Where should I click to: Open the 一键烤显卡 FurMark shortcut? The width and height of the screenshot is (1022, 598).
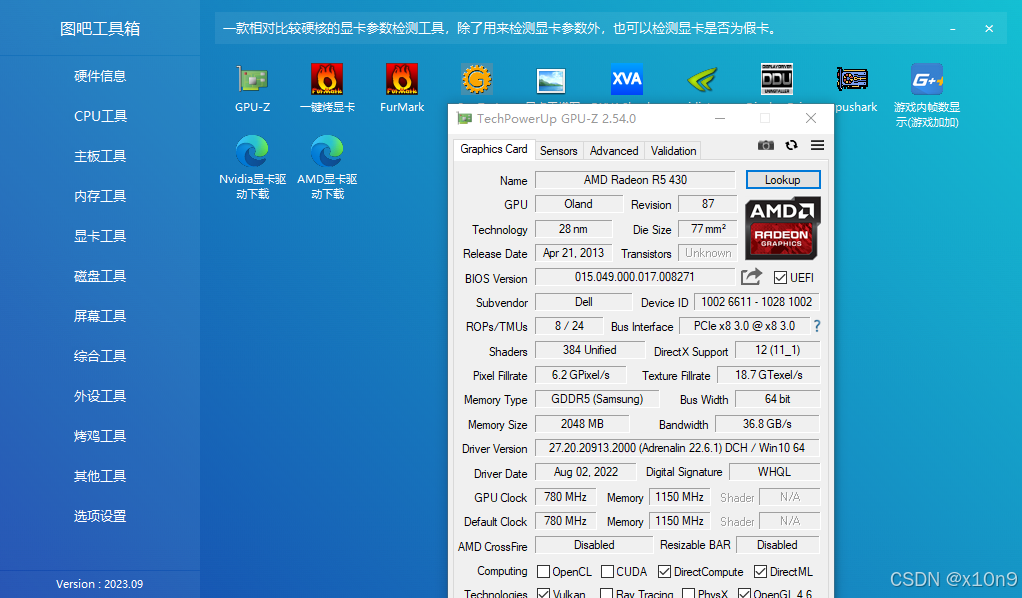click(327, 80)
